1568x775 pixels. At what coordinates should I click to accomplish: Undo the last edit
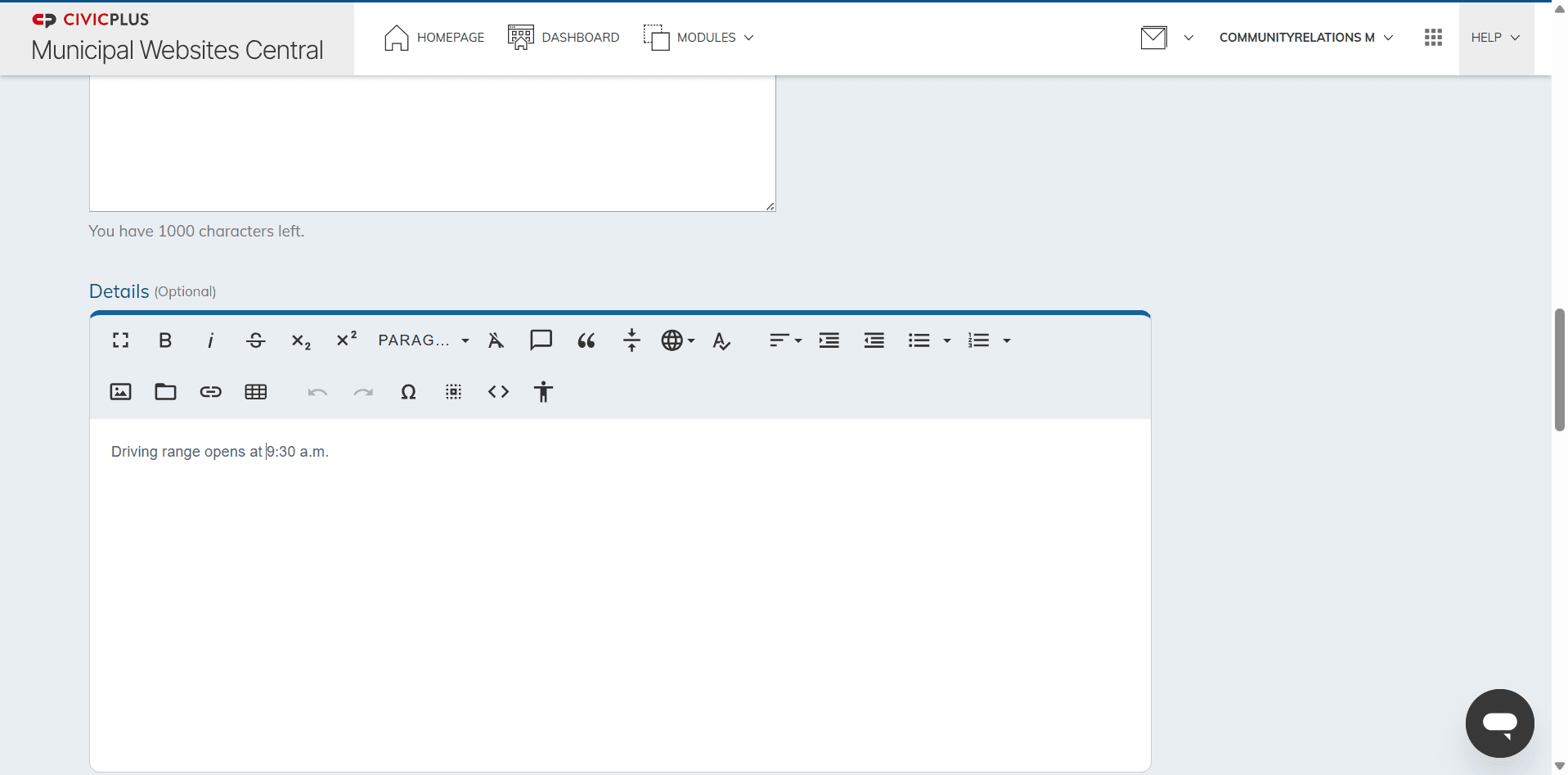click(x=318, y=392)
